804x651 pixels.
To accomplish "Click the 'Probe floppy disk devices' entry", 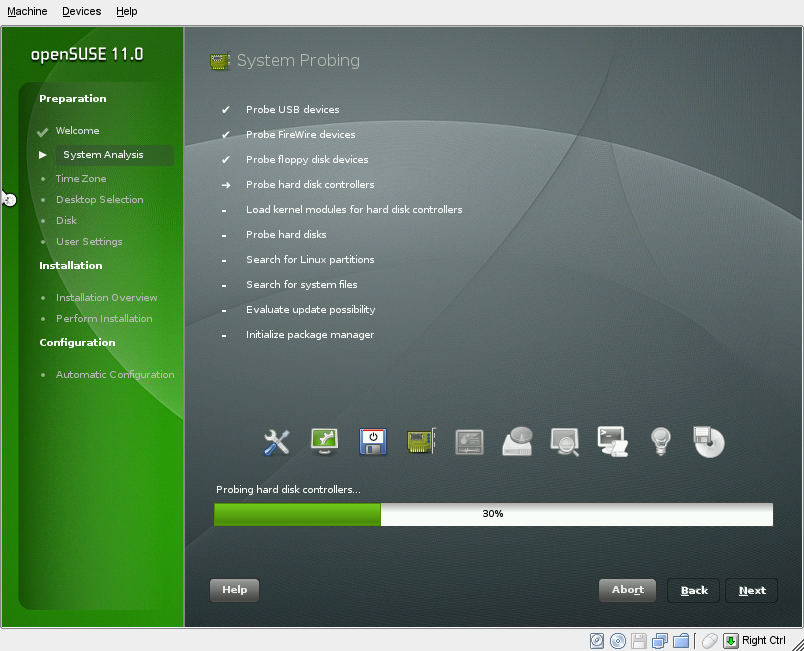I will 307,160.
